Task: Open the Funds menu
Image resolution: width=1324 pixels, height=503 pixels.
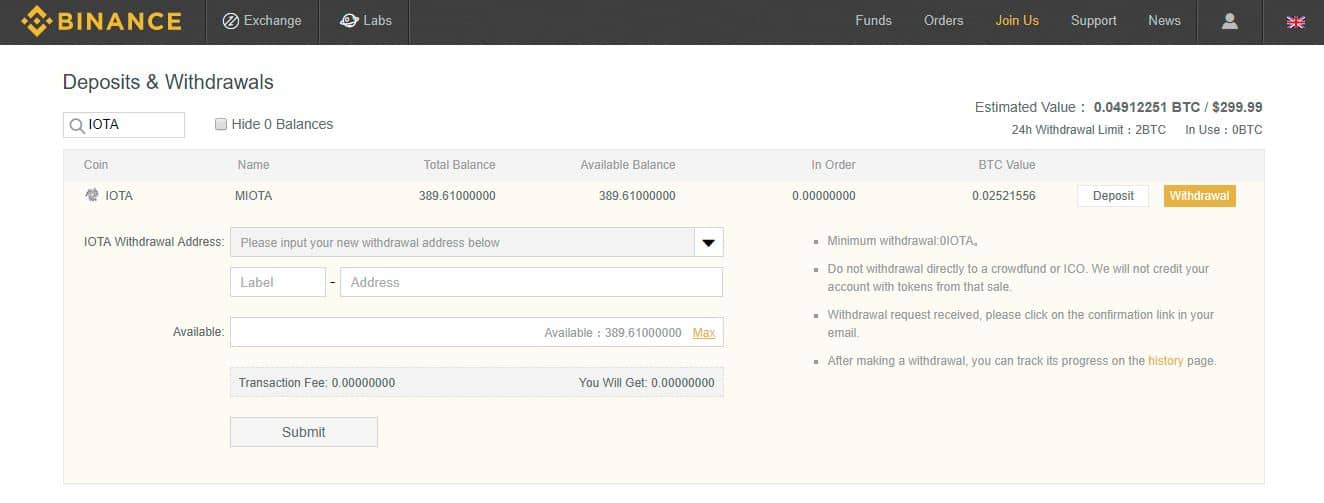Action: tap(873, 20)
